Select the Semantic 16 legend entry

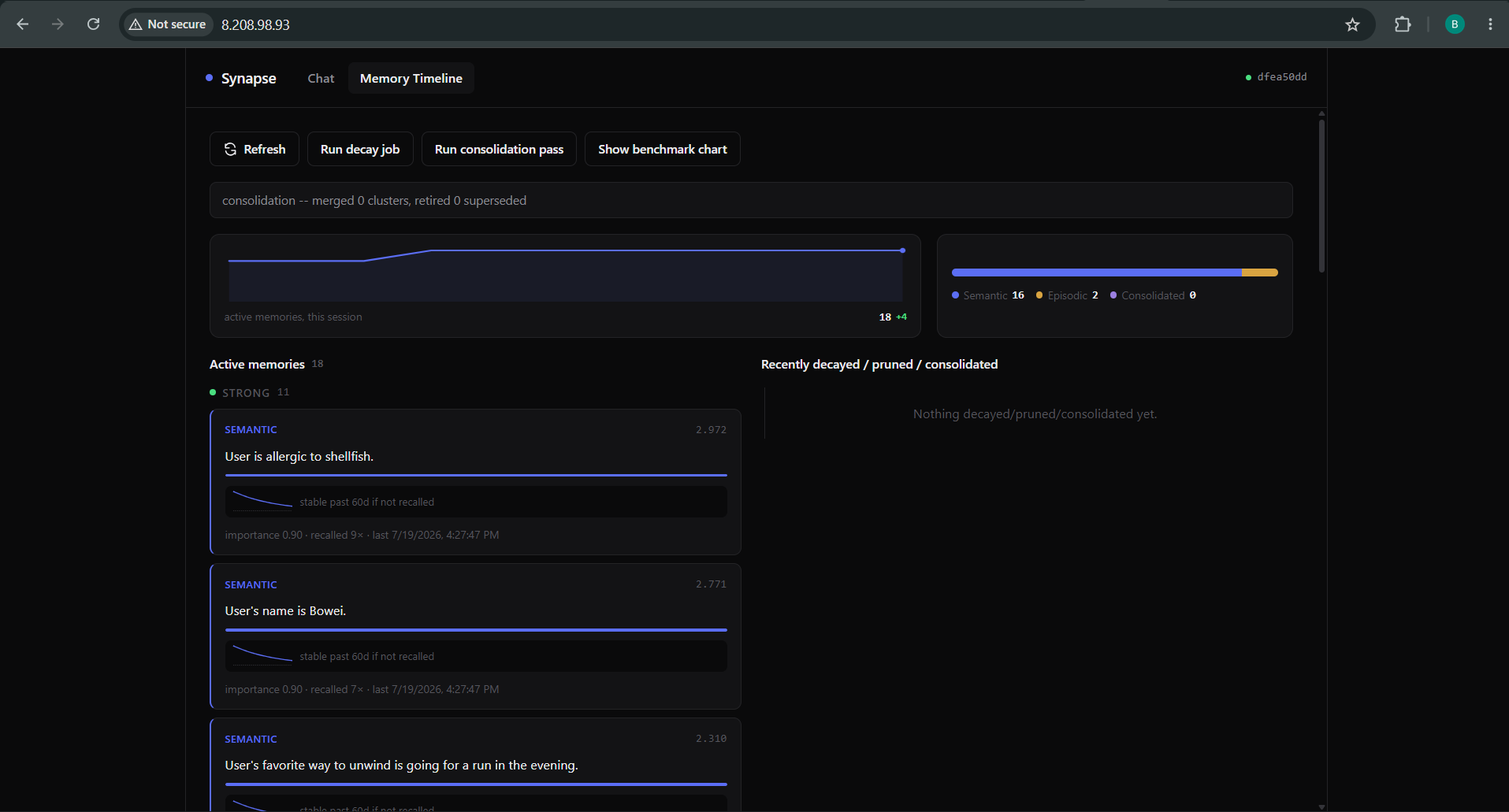tap(988, 295)
